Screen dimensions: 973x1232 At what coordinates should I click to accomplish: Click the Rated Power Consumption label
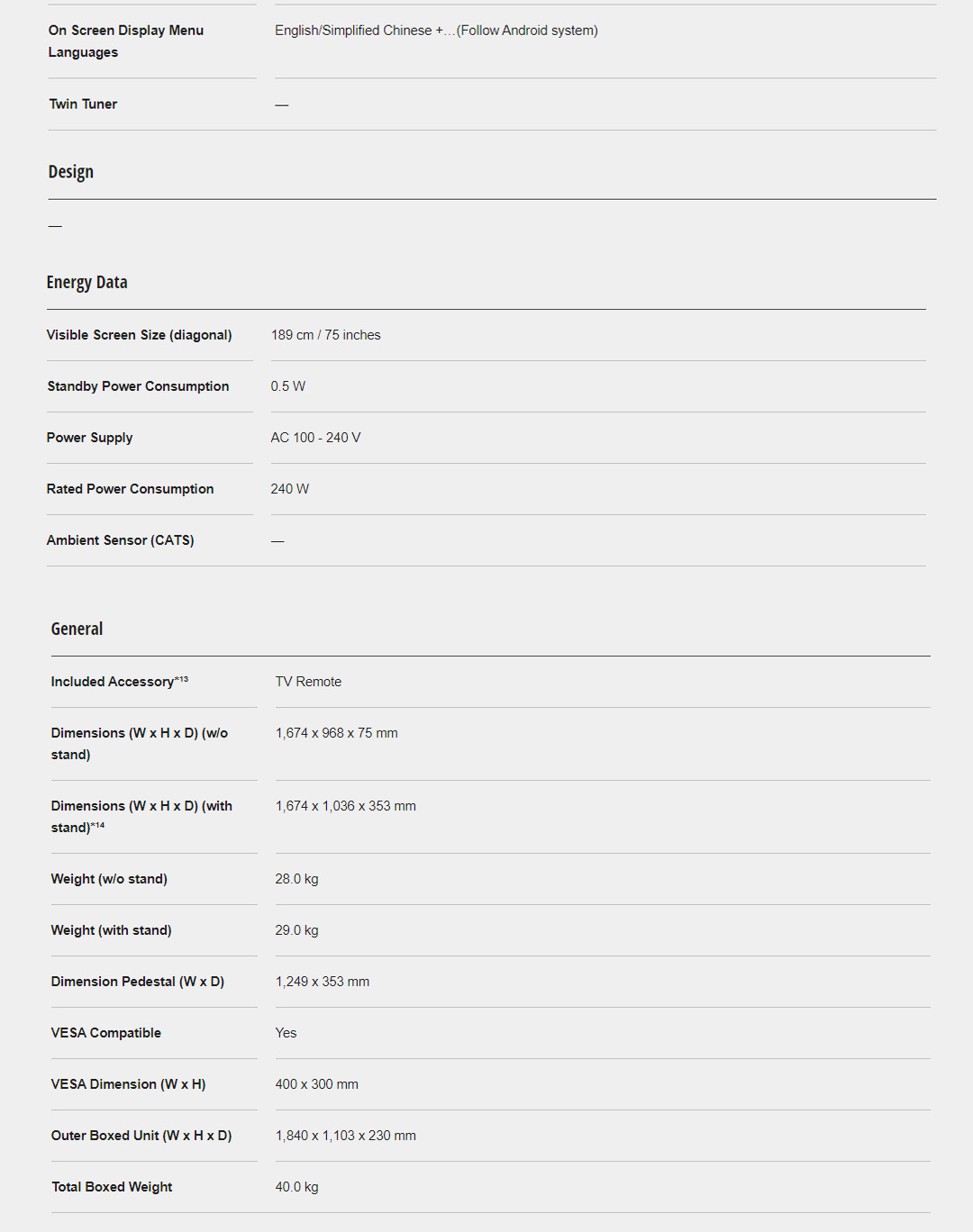click(131, 489)
